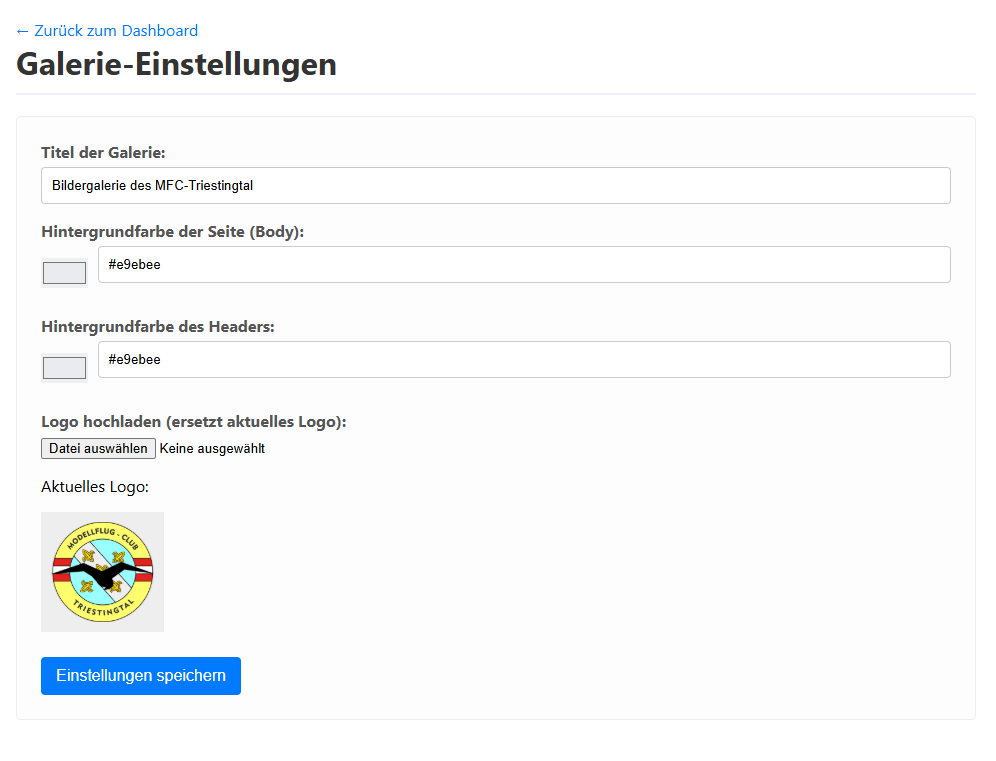Click the 'Zurück zum Dashboard' link
Image resolution: width=996 pixels, height=761 pixels.
106,30
